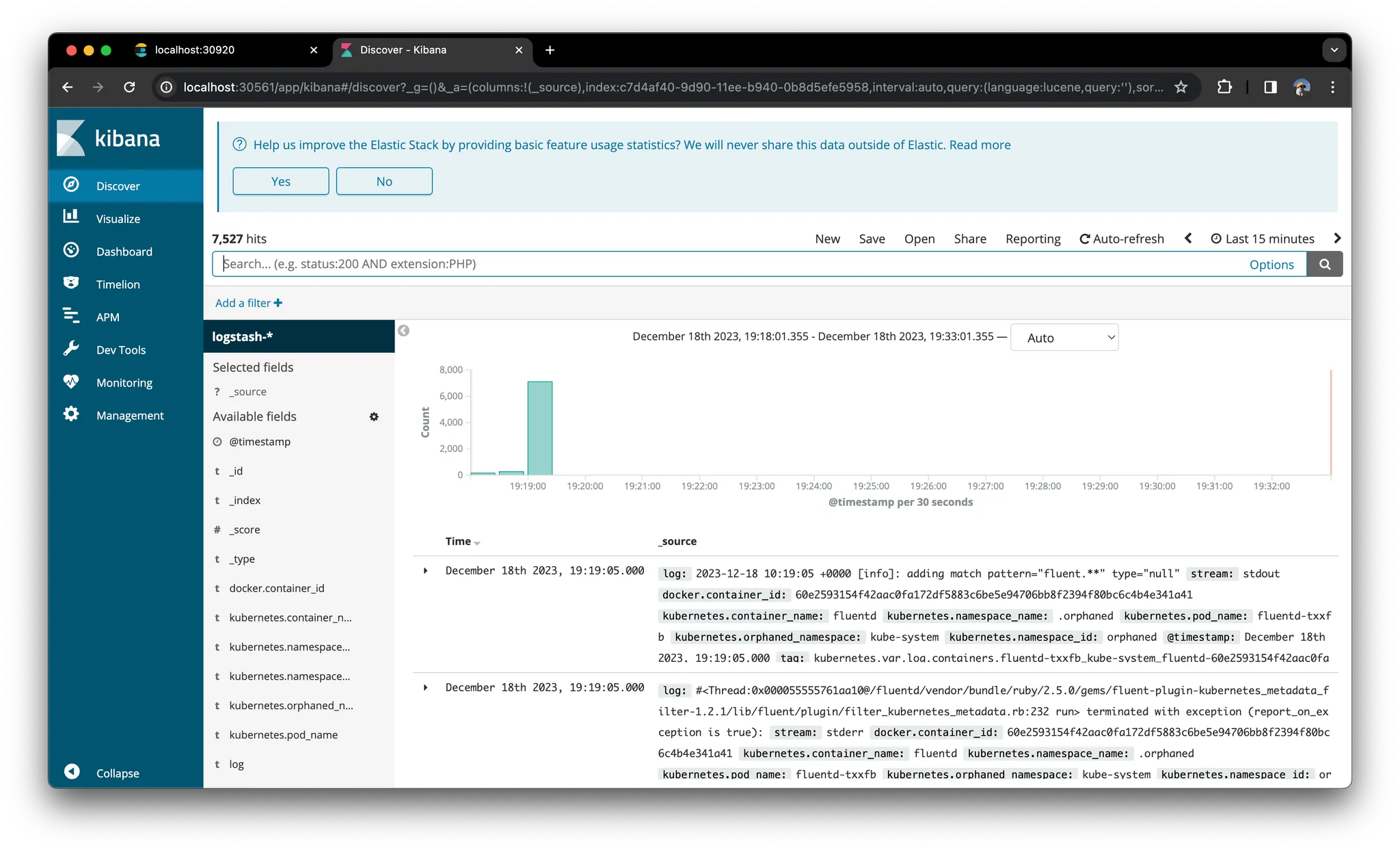1400x852 pixels.
Task: Open the Discover section in the sidebar
Action: coord(118,186)
